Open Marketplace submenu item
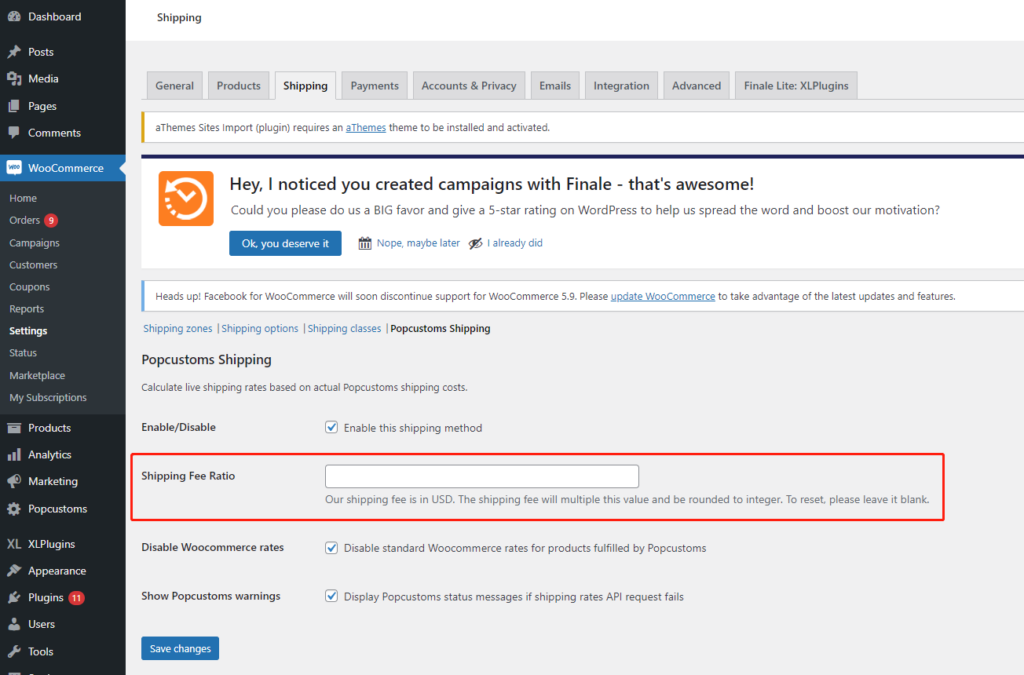 click(x=37, y=375)
